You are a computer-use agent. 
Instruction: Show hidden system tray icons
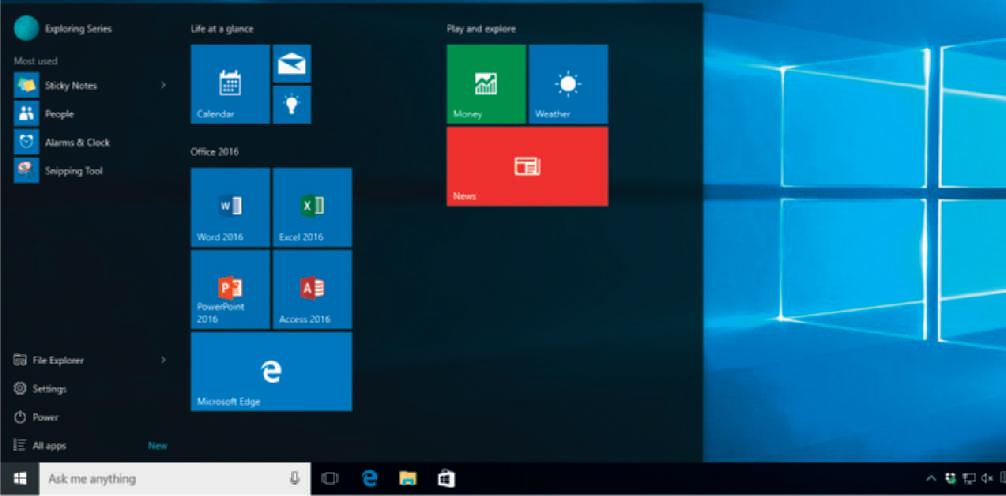click(x=931, y=479)
